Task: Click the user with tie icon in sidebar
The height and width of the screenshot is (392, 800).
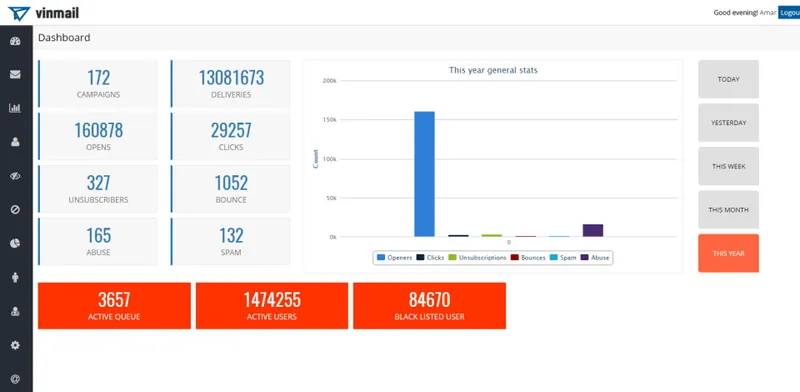Action: tap(15, 311)
